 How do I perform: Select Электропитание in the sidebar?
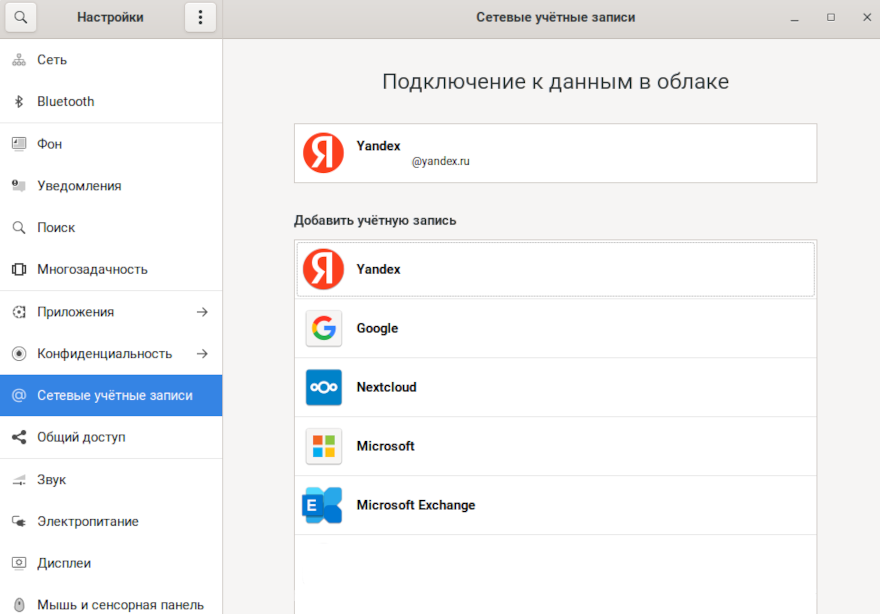(88, 521)
